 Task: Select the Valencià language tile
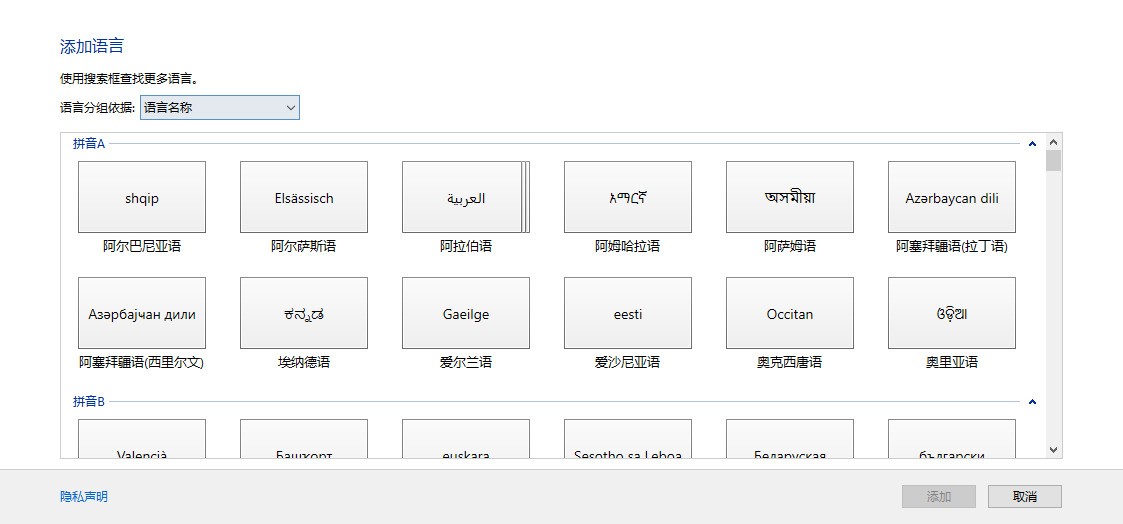(142, 439)
